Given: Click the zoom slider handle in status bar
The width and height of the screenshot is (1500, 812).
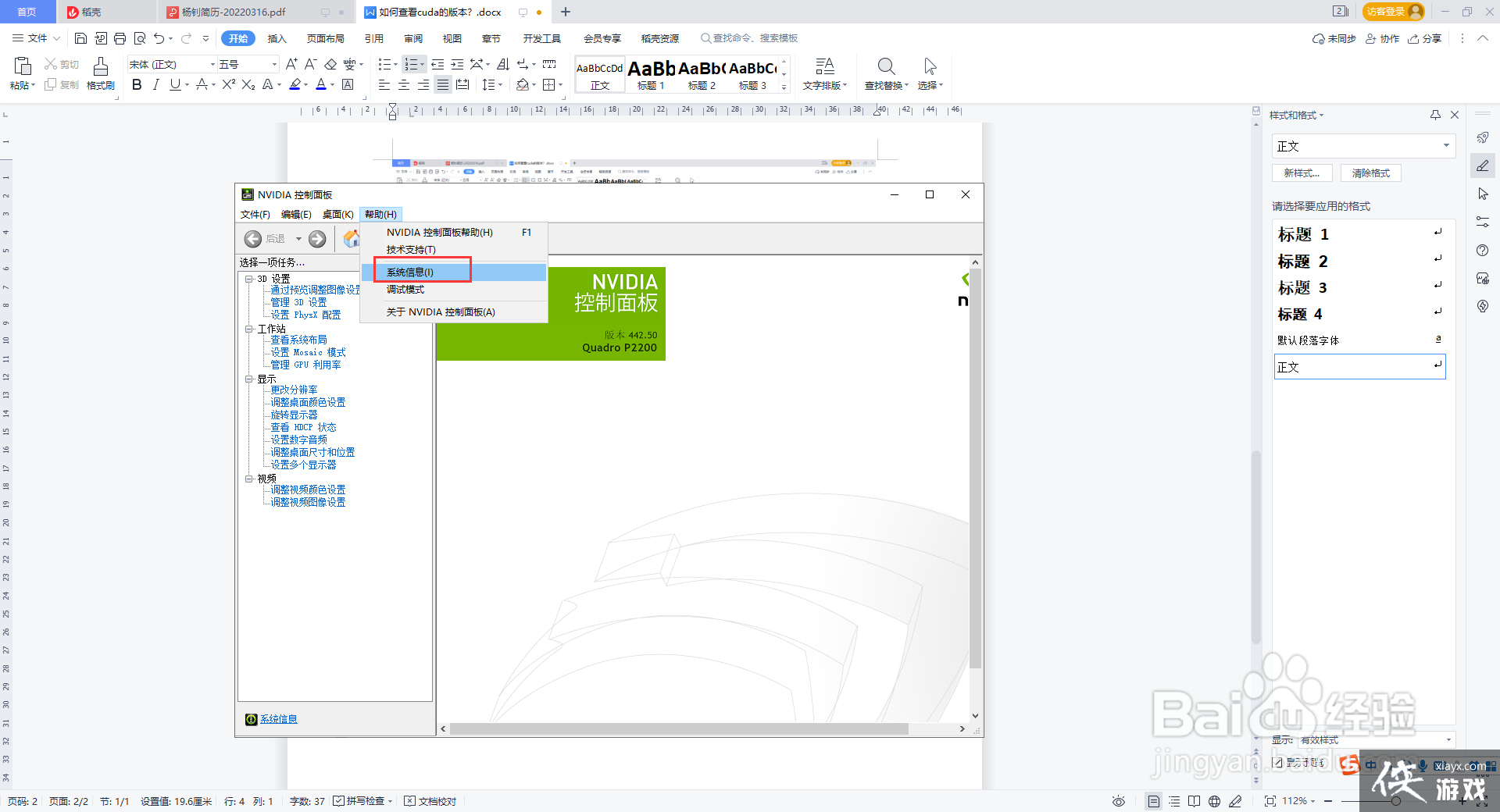Looking at the screenshot, I should (x=1396, y=801).
